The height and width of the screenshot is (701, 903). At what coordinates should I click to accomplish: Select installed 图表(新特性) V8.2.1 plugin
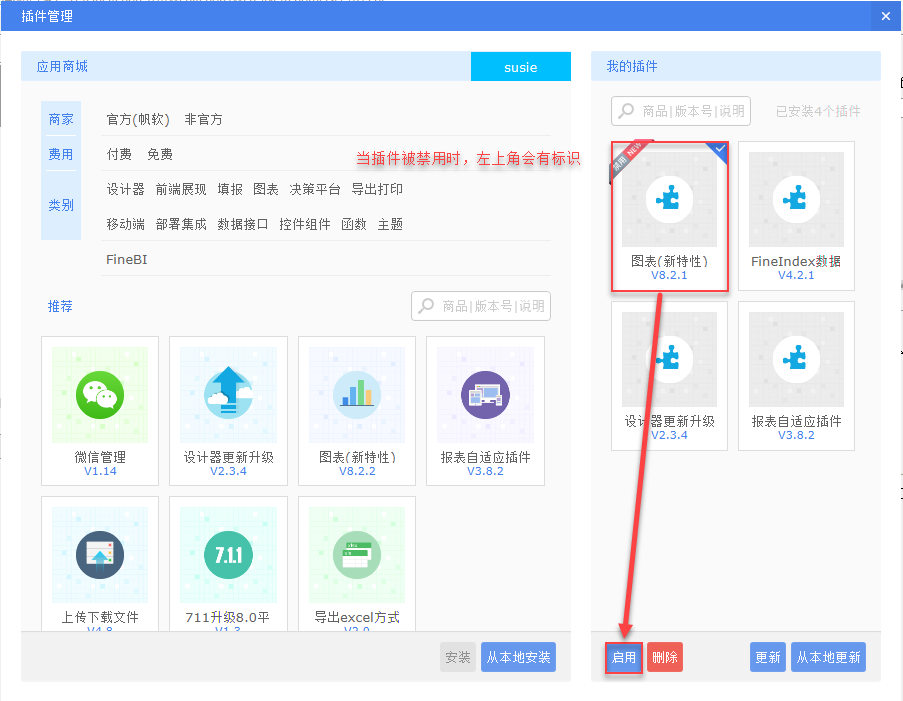(x=669, y=216)
